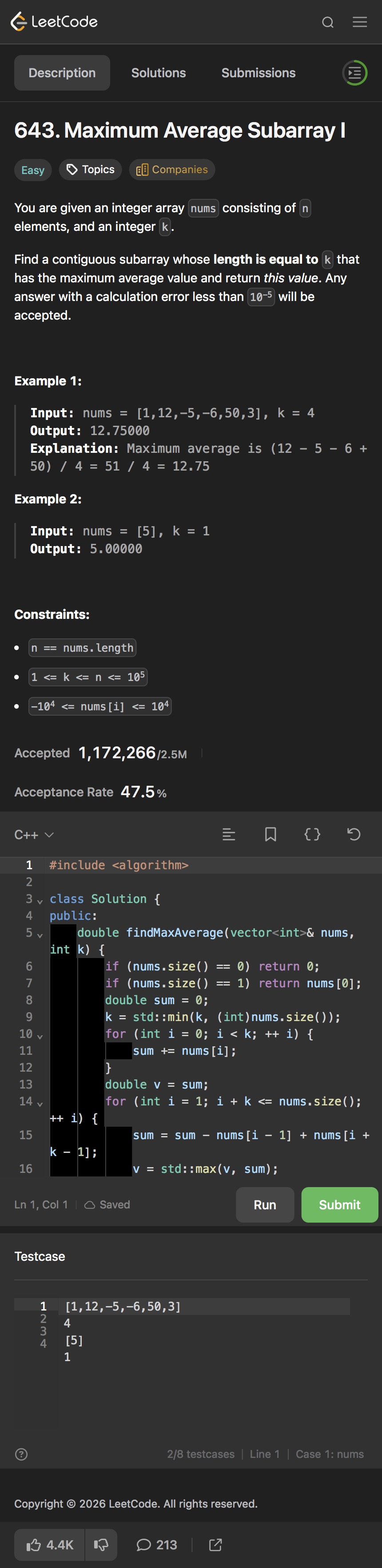This screenshot has height=1568, width=382.
Task: Click the green problem list icon
Action: coord(354,73)
